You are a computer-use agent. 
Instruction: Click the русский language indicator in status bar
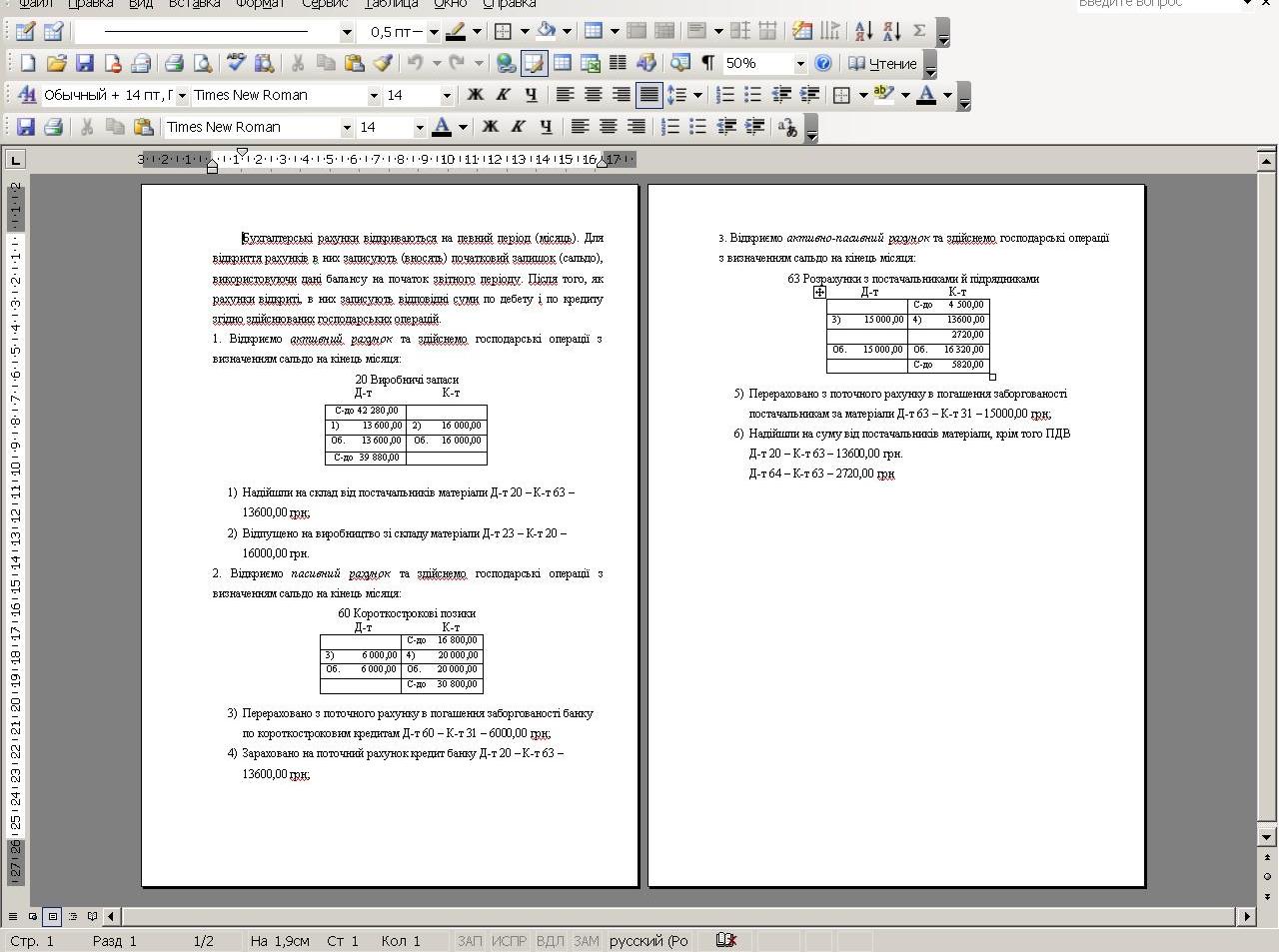coord(648,941)
